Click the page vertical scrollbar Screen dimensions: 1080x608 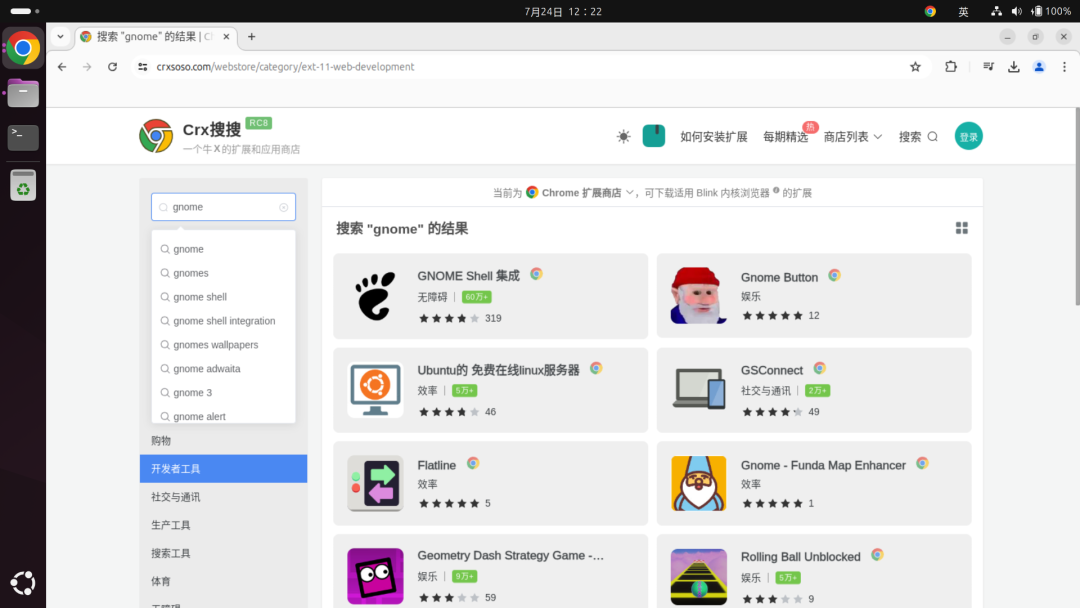point(1077,207)
